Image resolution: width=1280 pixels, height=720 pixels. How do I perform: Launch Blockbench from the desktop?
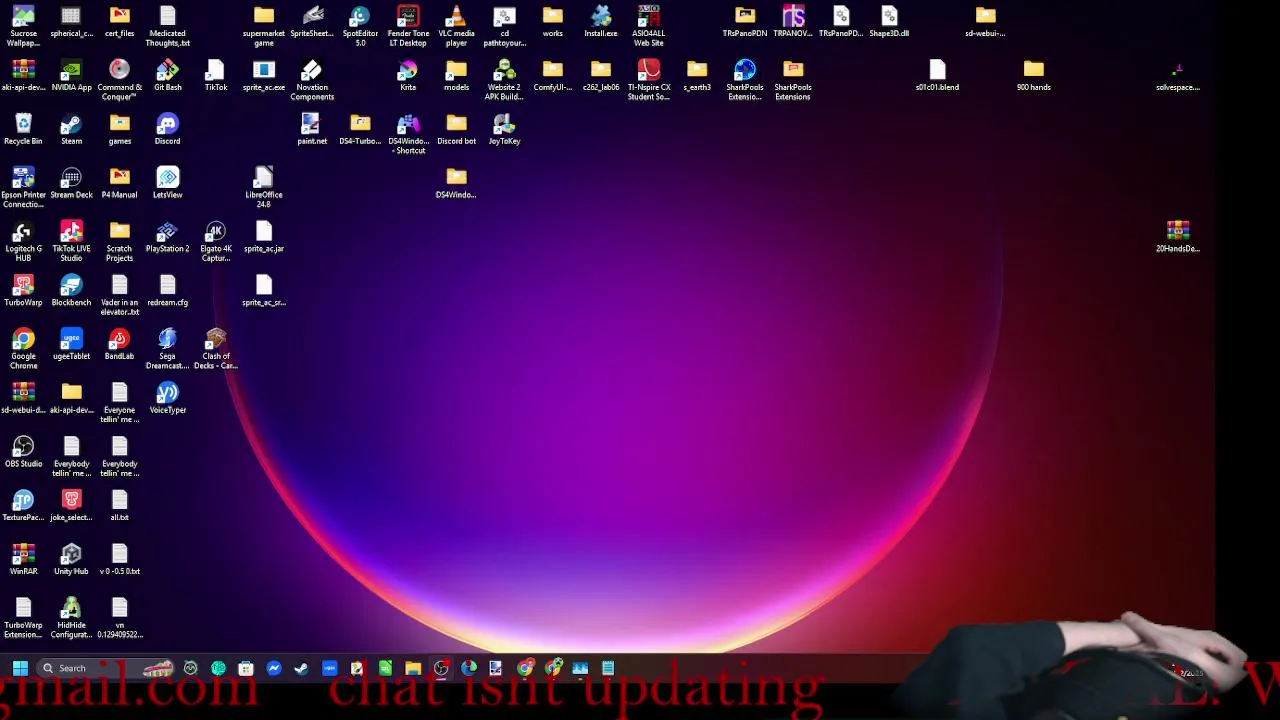(x=71, y=291)
